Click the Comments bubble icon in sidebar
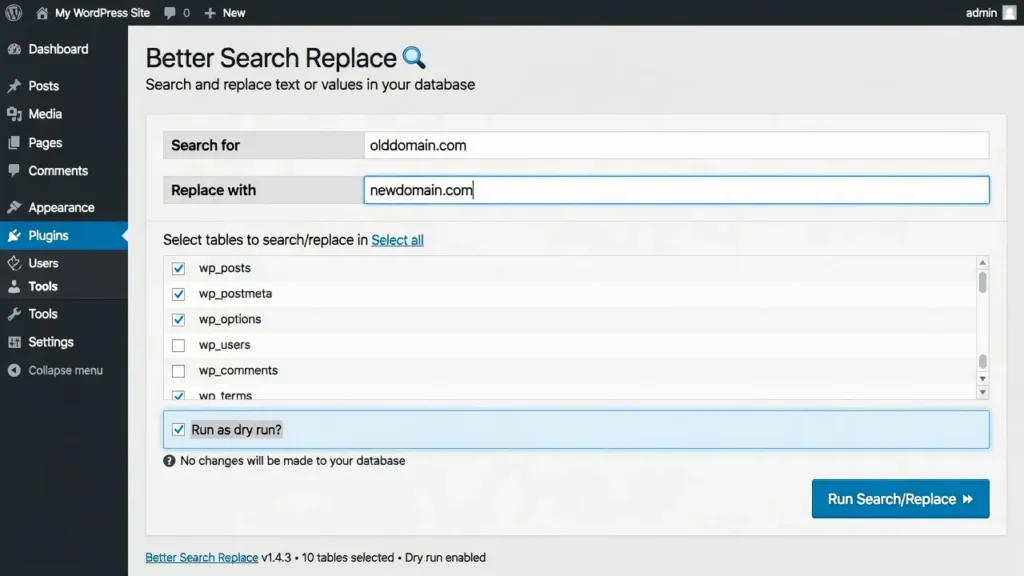Viewport: 1024px width, 576px height. pos(14,170)
